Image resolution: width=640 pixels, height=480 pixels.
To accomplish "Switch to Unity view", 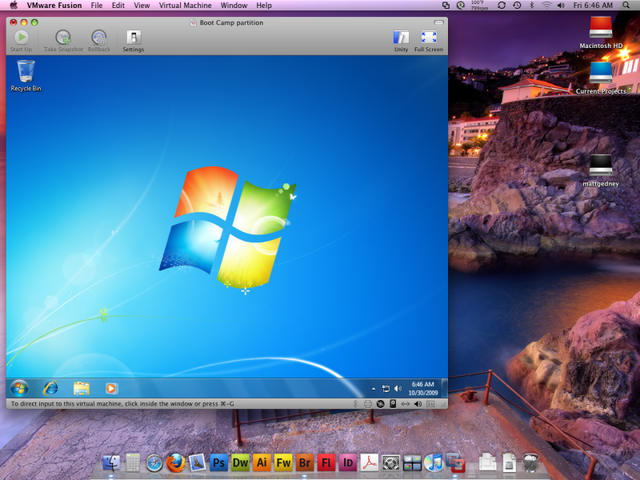I will tap(401, 38).
